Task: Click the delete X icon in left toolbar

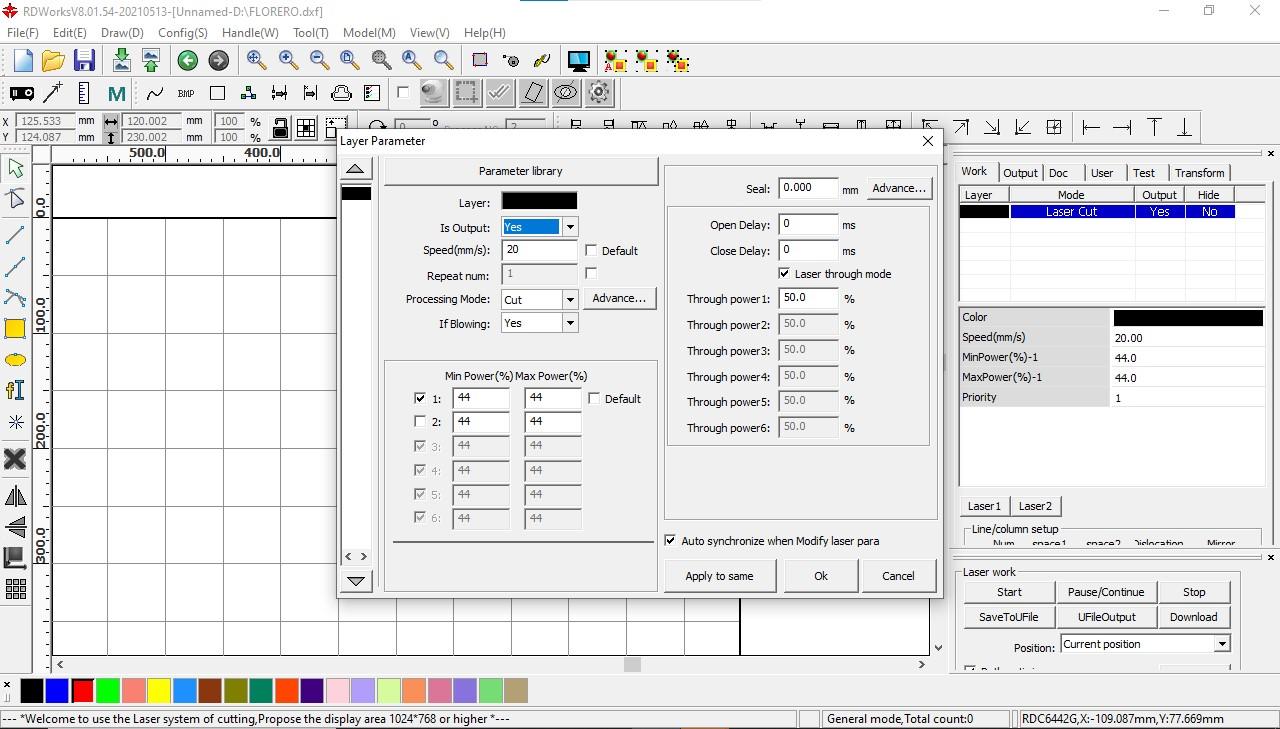Action: pos(15,459)
